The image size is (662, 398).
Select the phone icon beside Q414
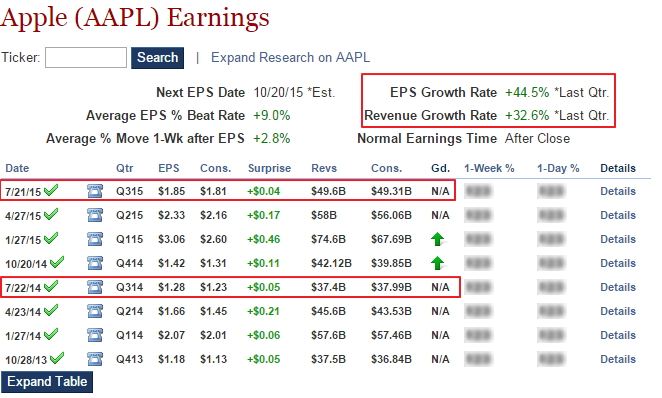coord(95,263)
